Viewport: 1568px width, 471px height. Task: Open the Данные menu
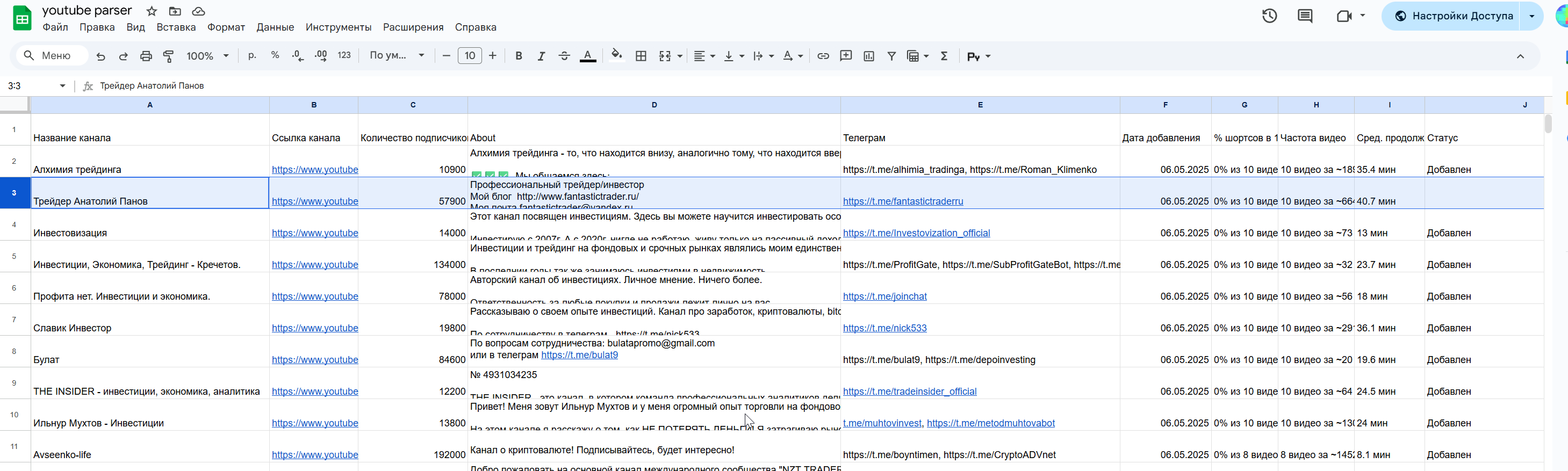click(x=275, y=27)
